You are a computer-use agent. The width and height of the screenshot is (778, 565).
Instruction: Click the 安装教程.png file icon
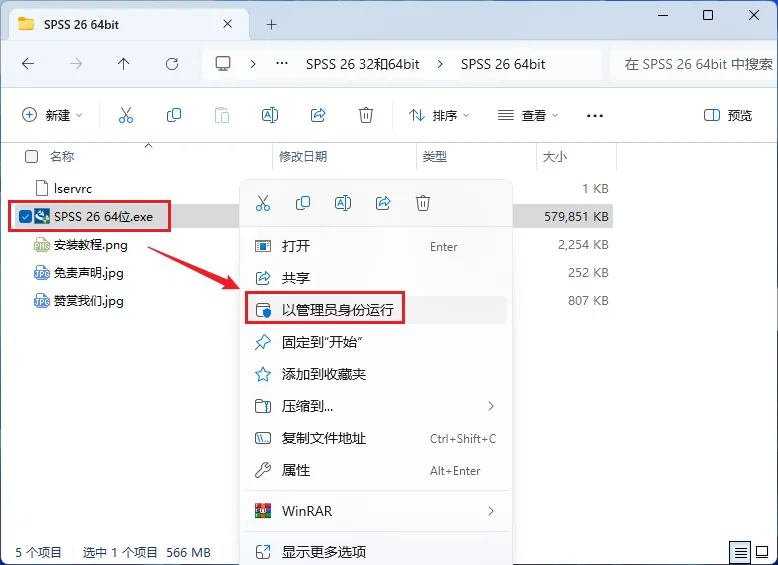point(42,245)
